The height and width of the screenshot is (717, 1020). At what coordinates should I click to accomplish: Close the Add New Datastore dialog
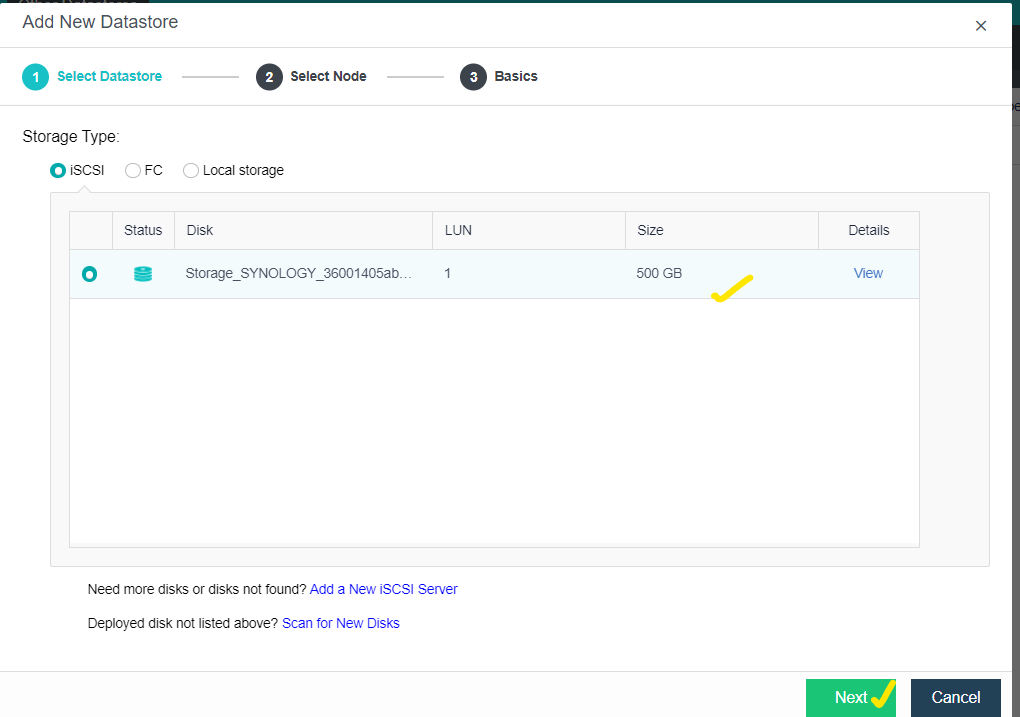coord(981,26)
